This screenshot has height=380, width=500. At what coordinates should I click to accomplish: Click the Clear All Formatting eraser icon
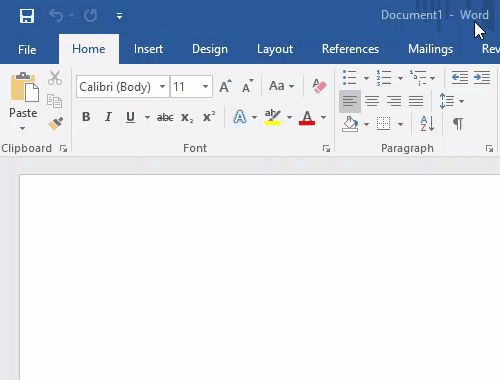click(319, 86)
